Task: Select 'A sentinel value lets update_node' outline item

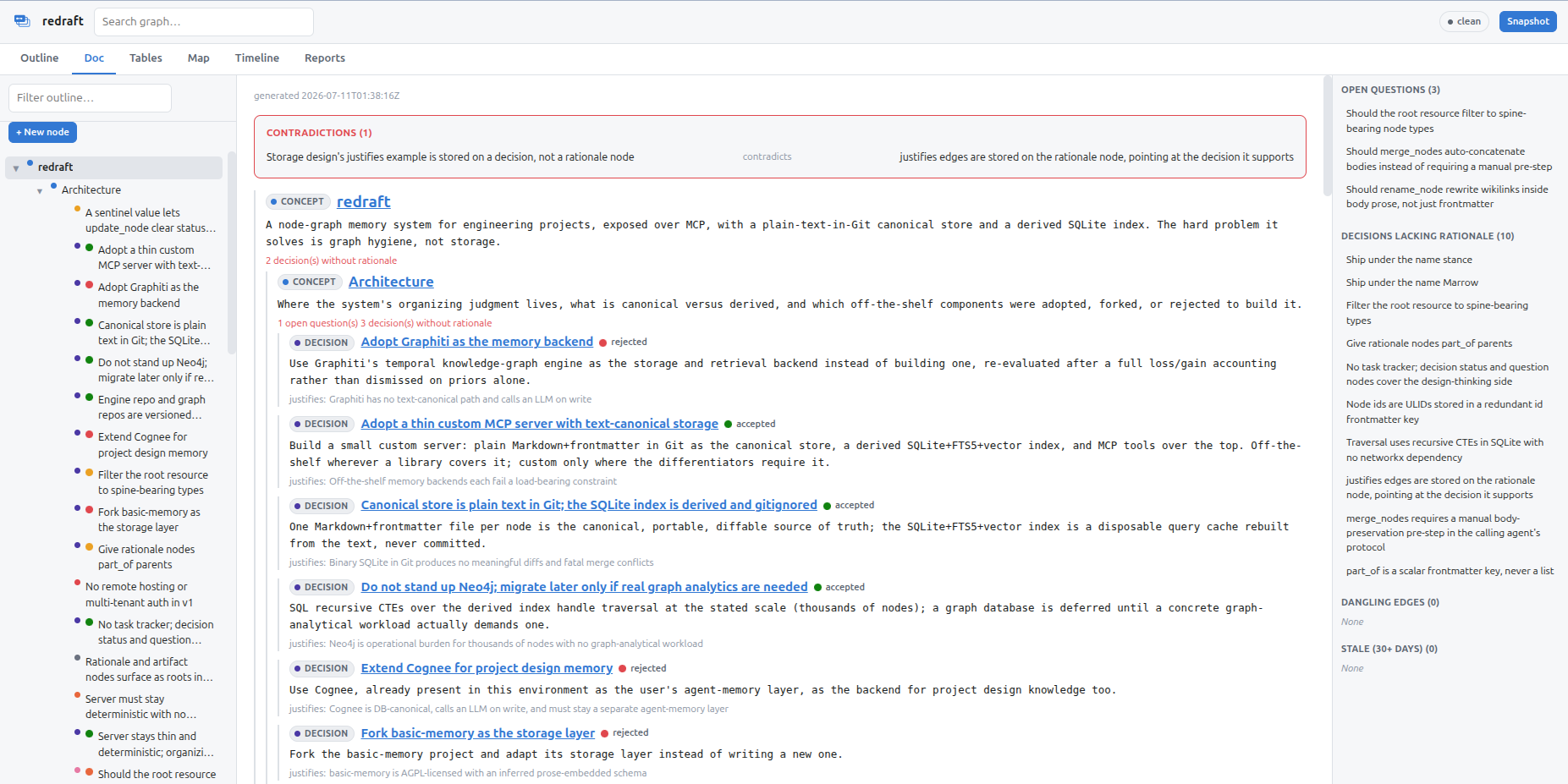Action: coord(150,221)
